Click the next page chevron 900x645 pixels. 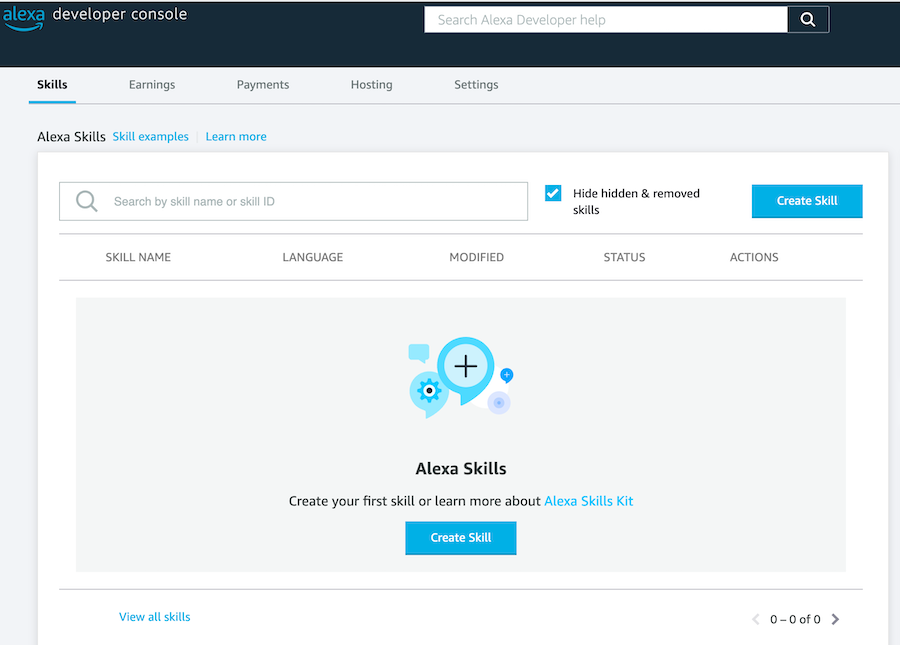pyautogui.click(x=835, y=619)
